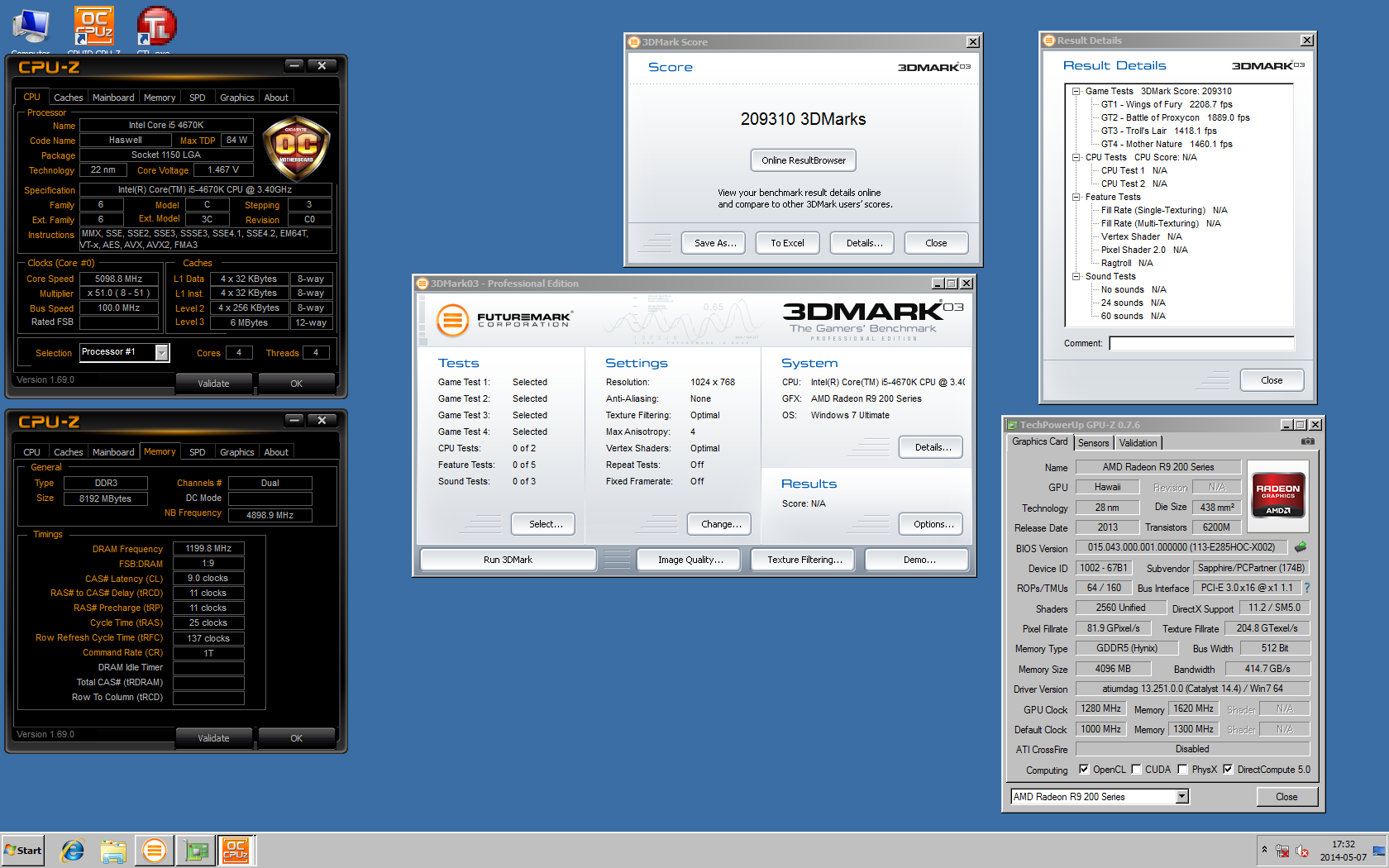Click the GPU-Z title bar icon
Viewport: 1389px width, 868px height.
(1012, 425)
